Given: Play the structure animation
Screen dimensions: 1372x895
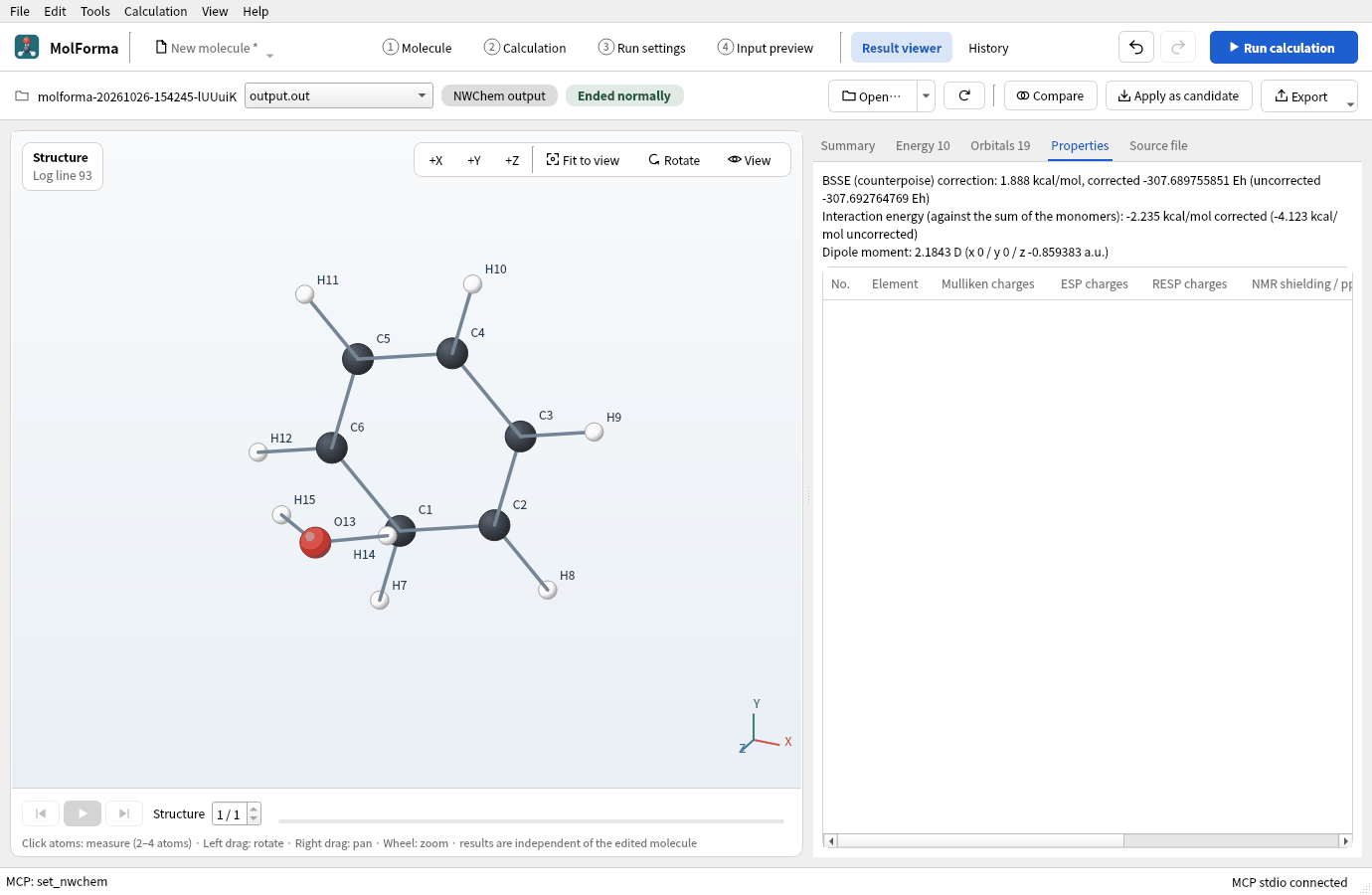Looking at the screenshot, I should [x=83, y=813].
